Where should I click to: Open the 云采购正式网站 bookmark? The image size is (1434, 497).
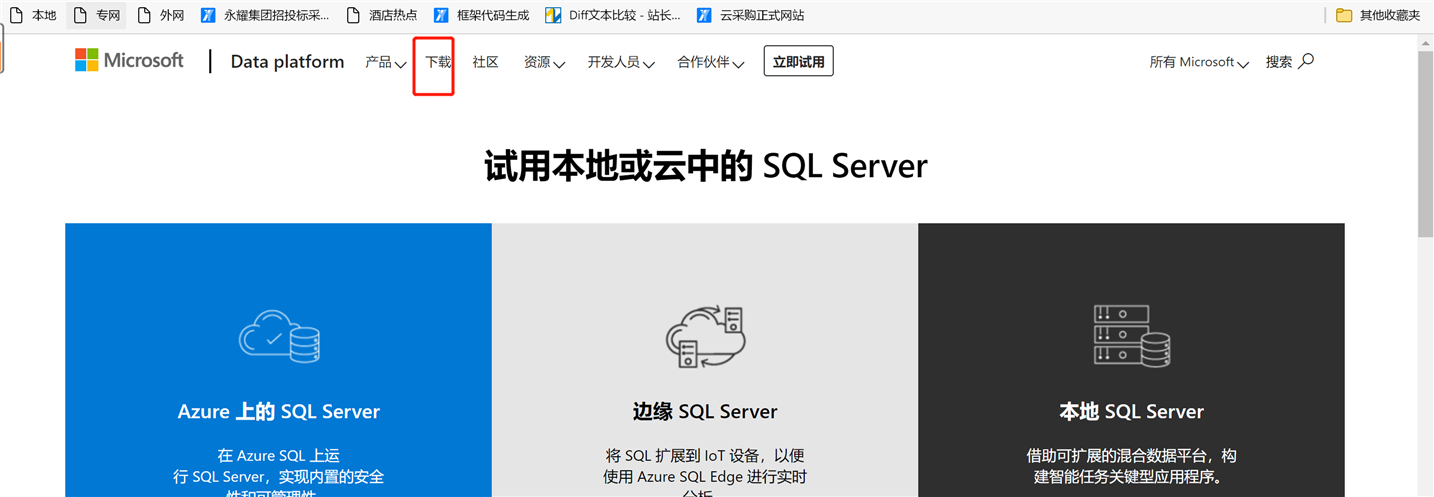pyautogui.click(x=750, y=15)
